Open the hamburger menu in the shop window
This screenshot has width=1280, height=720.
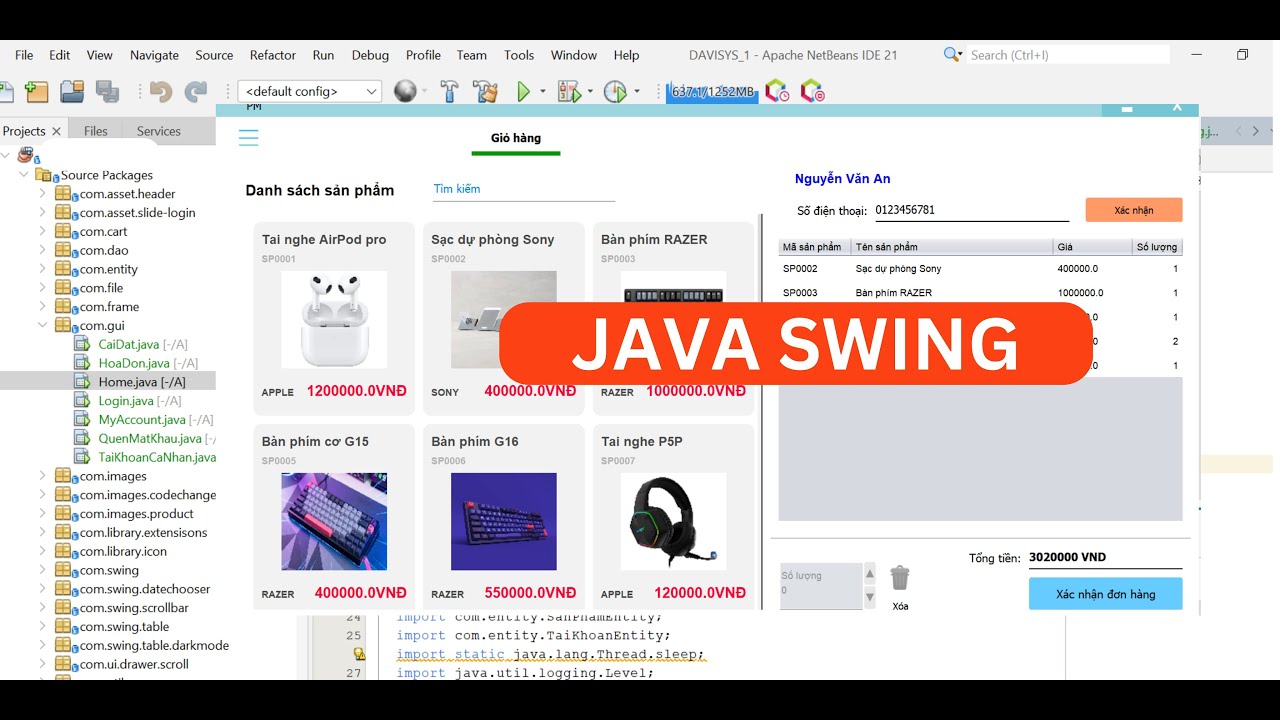pos(248,138)
